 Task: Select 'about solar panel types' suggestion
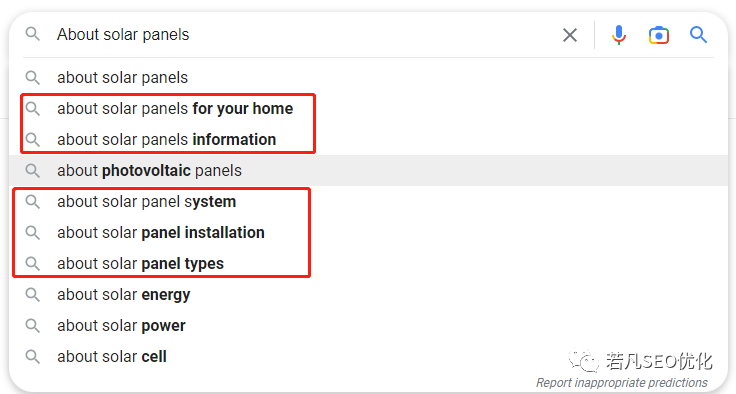point(368,263)
